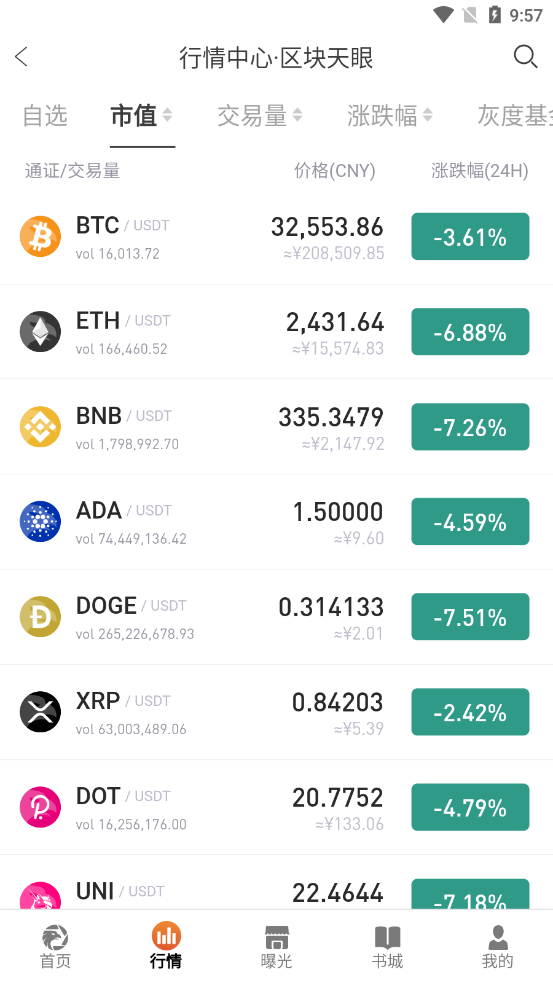Tap BTC -3.61% change button
The image size is (553, 983).
470,236
